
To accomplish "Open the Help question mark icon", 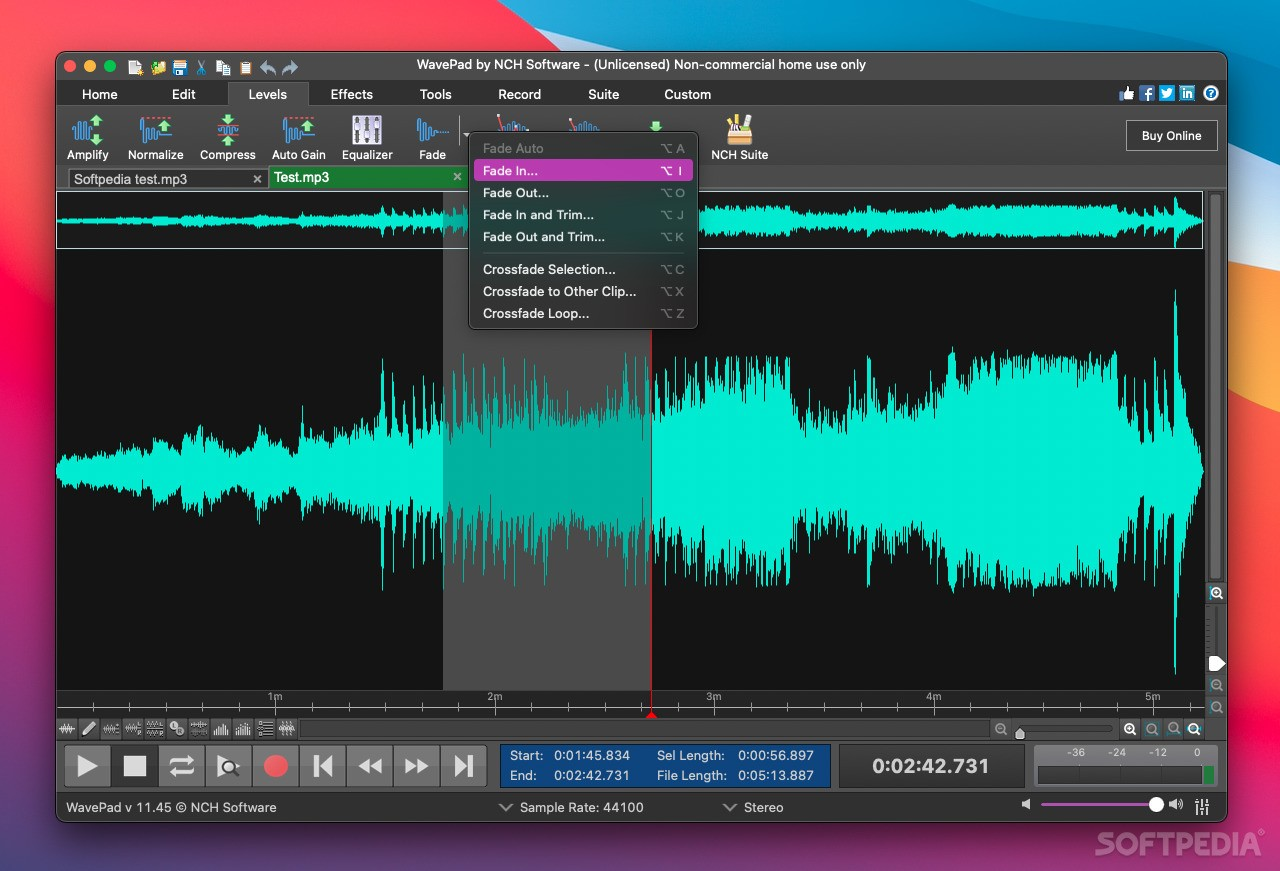I will (x=1211, y=93).
